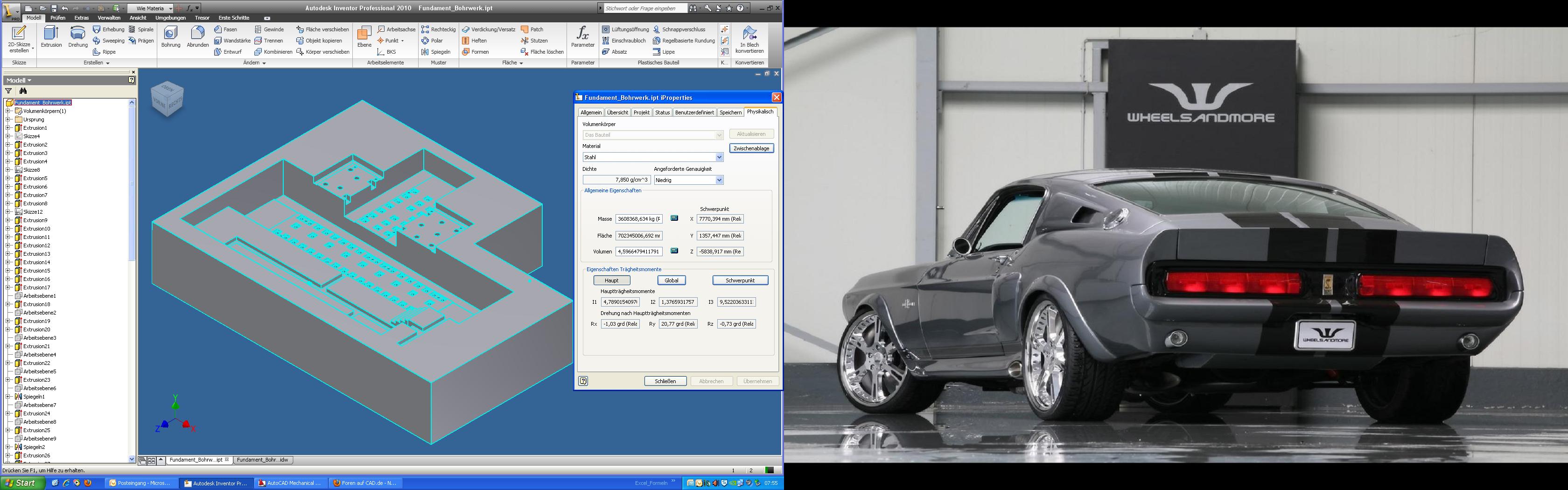
Task: Toggle the Haupt moments button
Action: [612, 280]
